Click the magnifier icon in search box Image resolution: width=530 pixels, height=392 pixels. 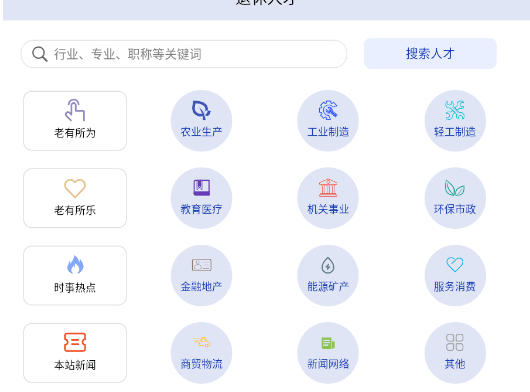click(40, 54)
